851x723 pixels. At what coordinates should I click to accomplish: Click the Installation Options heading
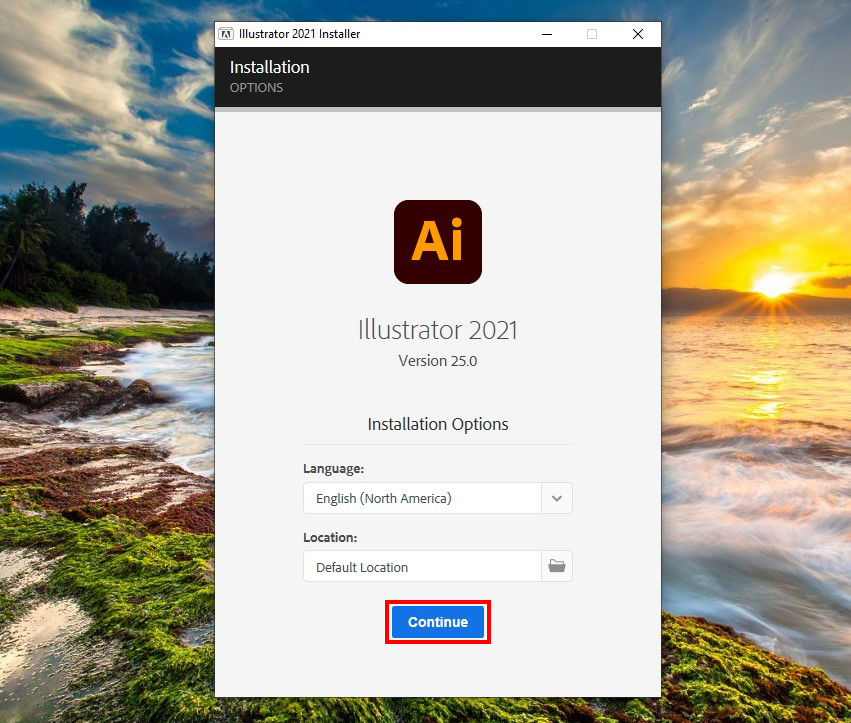437,424
